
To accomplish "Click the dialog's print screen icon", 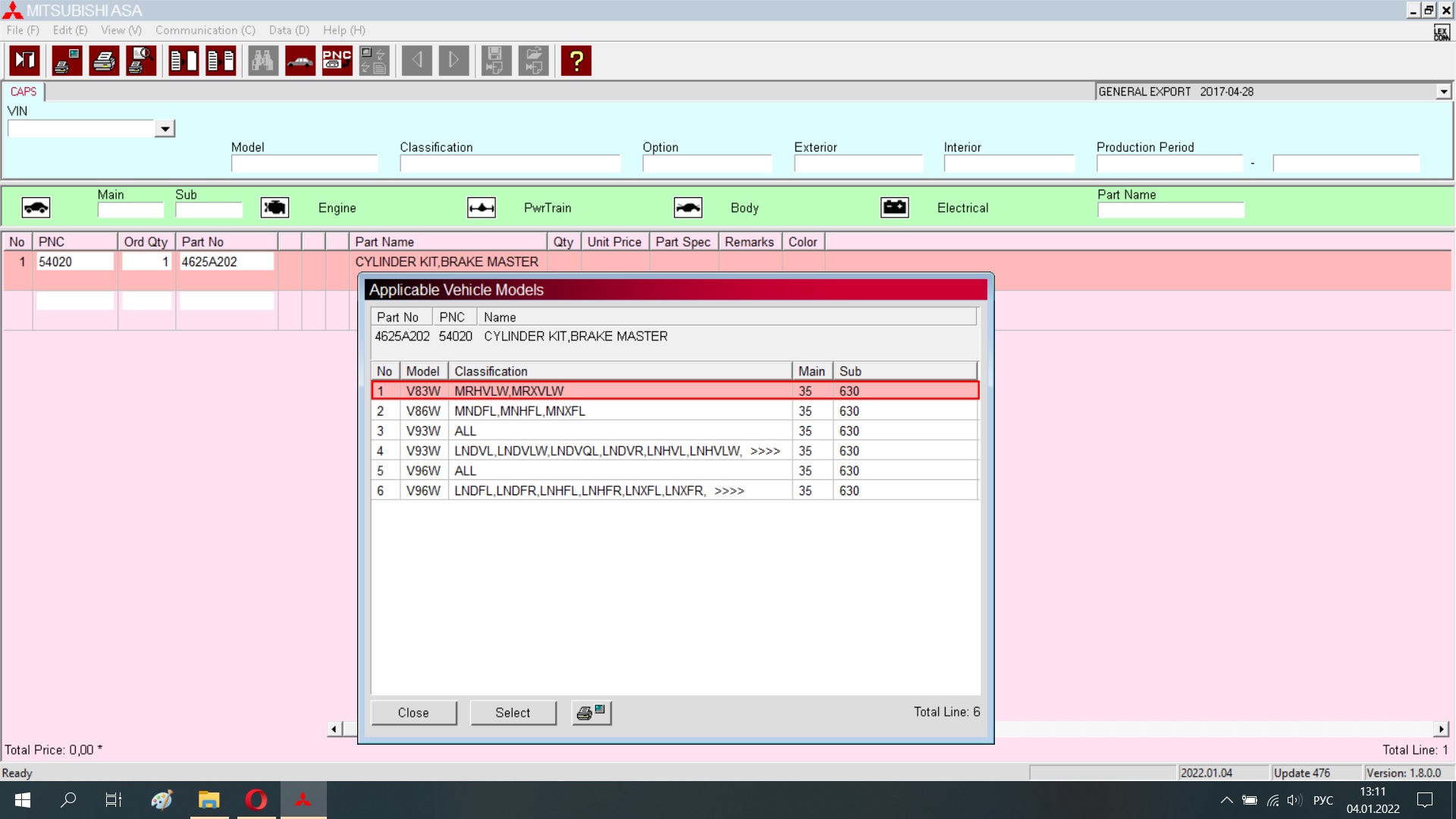I will [x=591, y=713].
